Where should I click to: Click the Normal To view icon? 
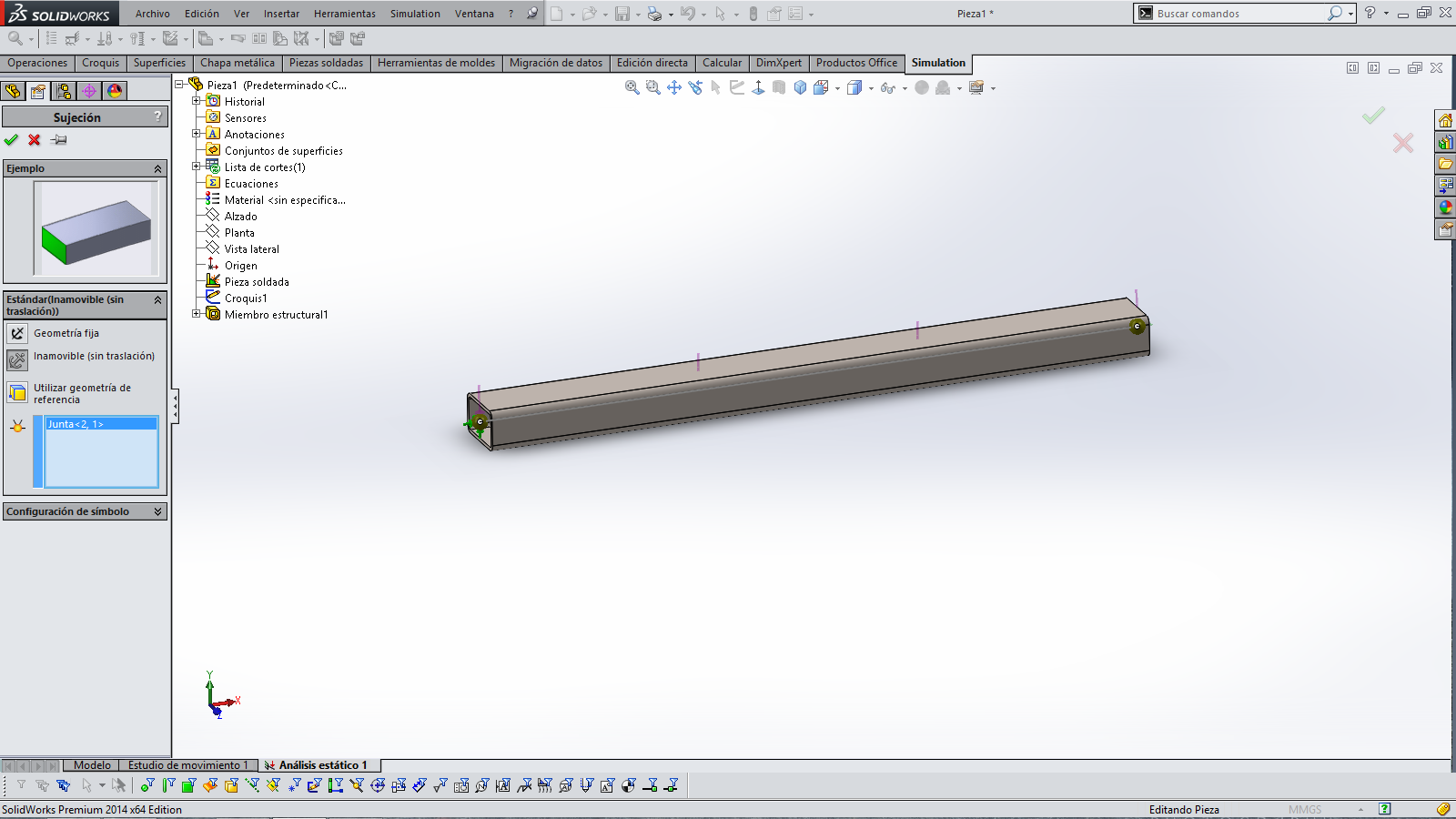pos(758,87)
